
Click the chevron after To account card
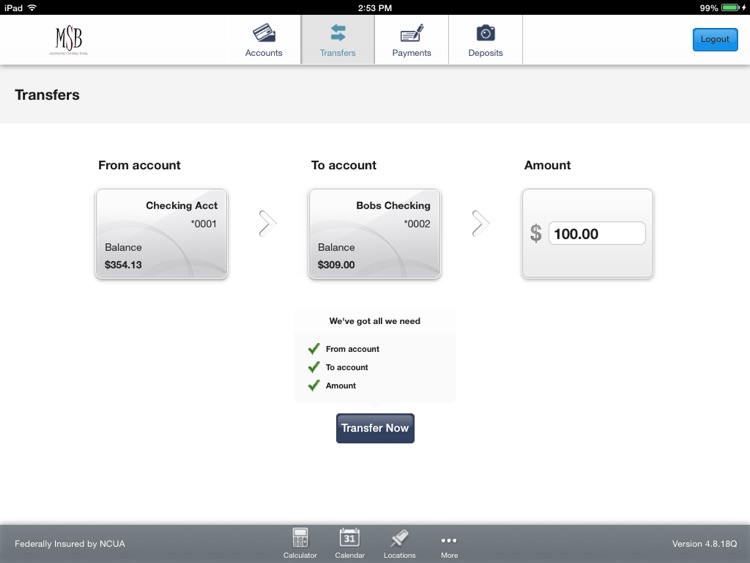click(x=480, y=223)
